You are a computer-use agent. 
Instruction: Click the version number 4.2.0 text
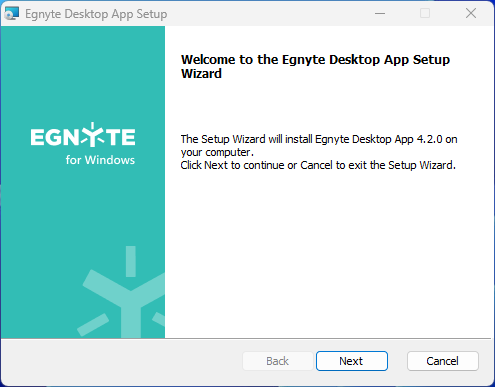click(430, 139)
